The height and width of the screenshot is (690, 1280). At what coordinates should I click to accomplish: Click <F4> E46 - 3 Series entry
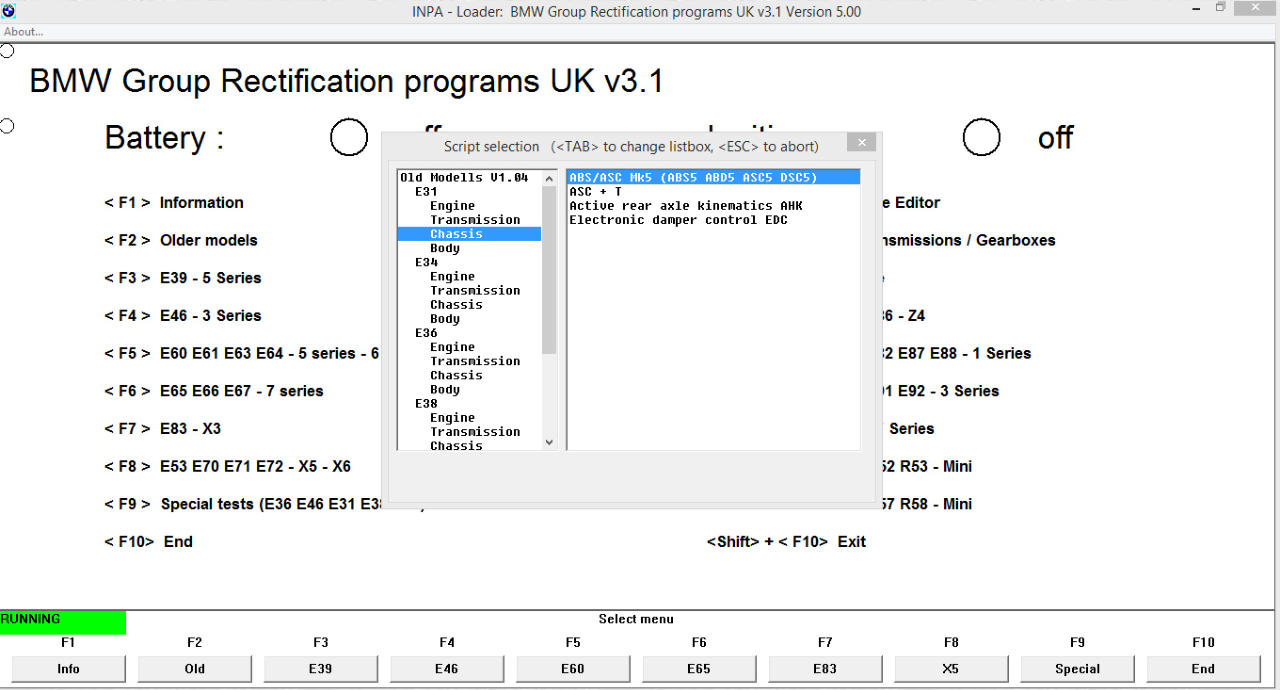183,315
